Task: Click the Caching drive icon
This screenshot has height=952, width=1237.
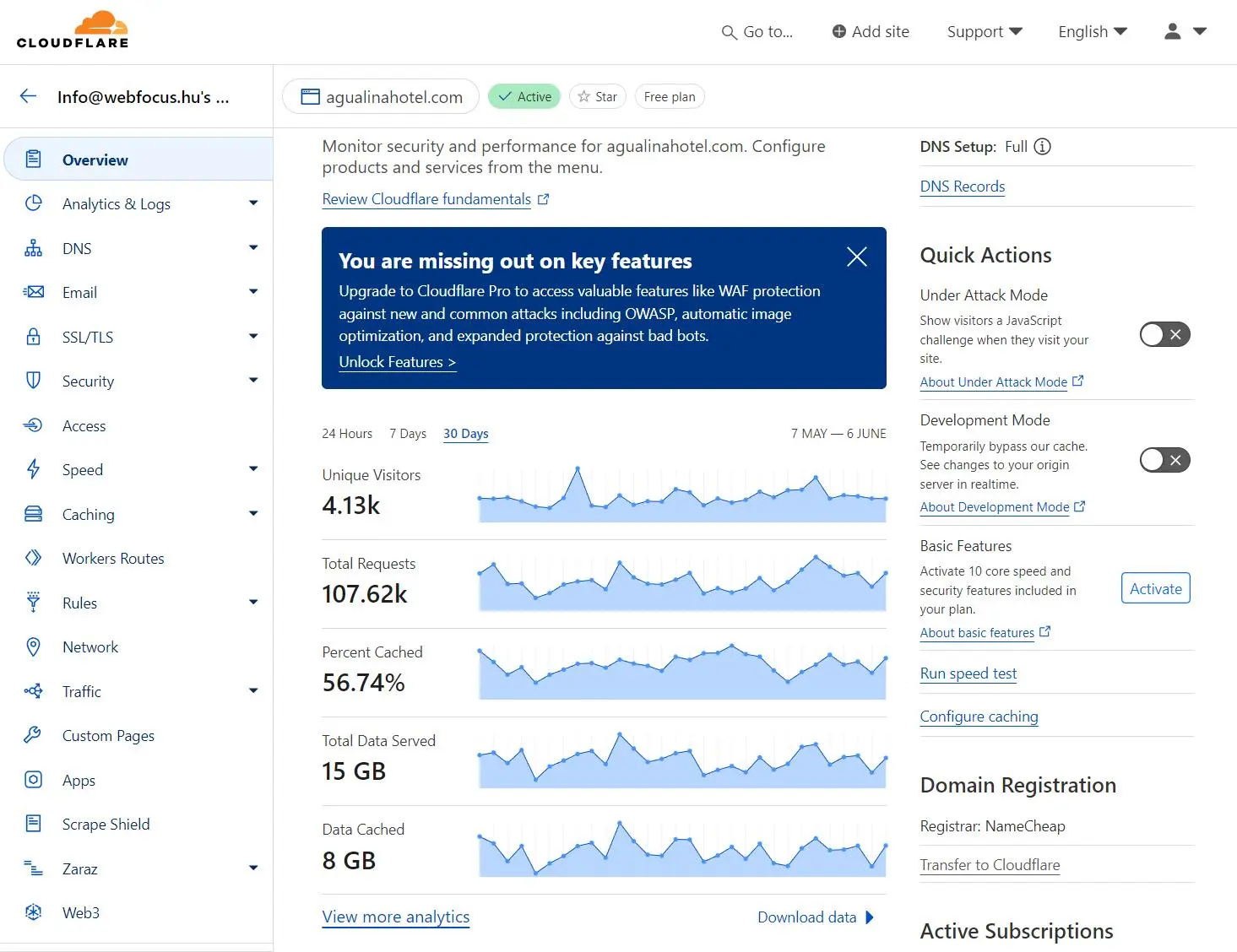Action: coord(33,514)
